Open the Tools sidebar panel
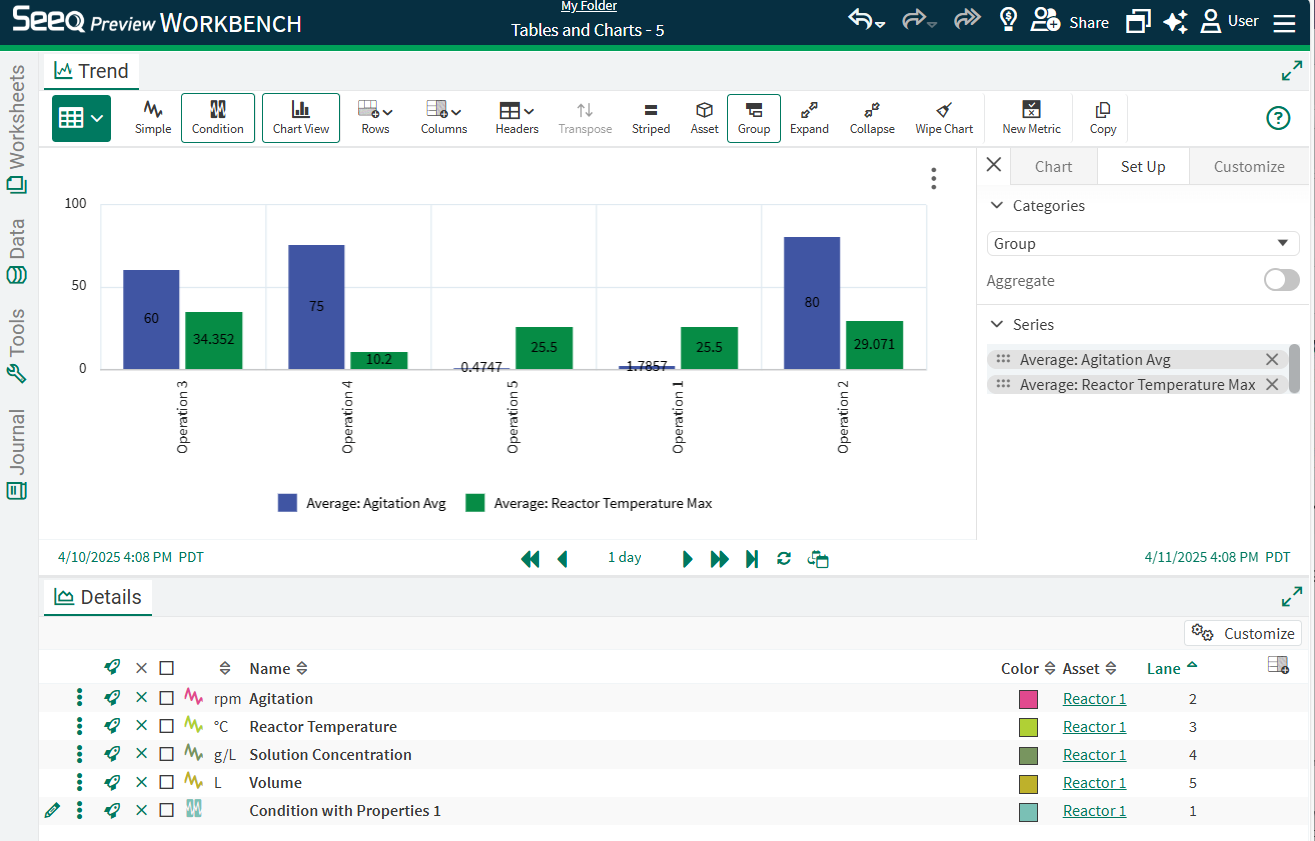Screen dimensions: 1315x841 17,346
